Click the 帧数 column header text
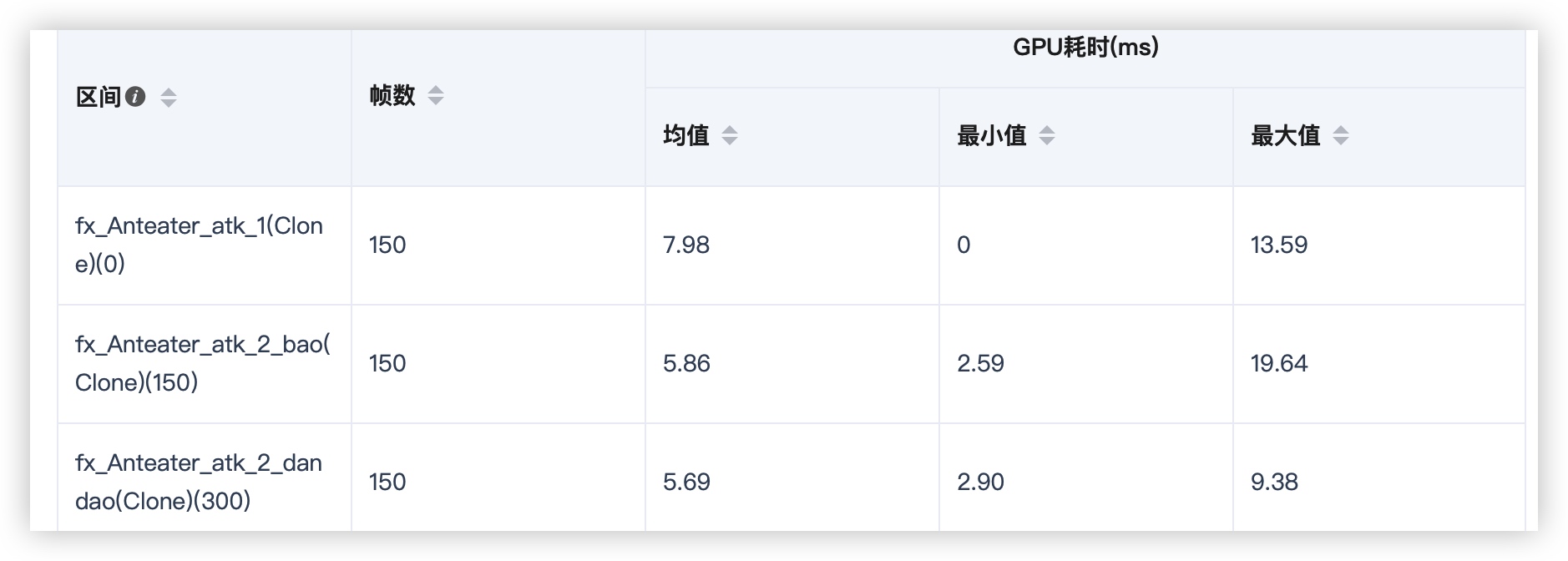This screenshot has height=561, width=1568. pyautogui.click(x=392, y=95)
